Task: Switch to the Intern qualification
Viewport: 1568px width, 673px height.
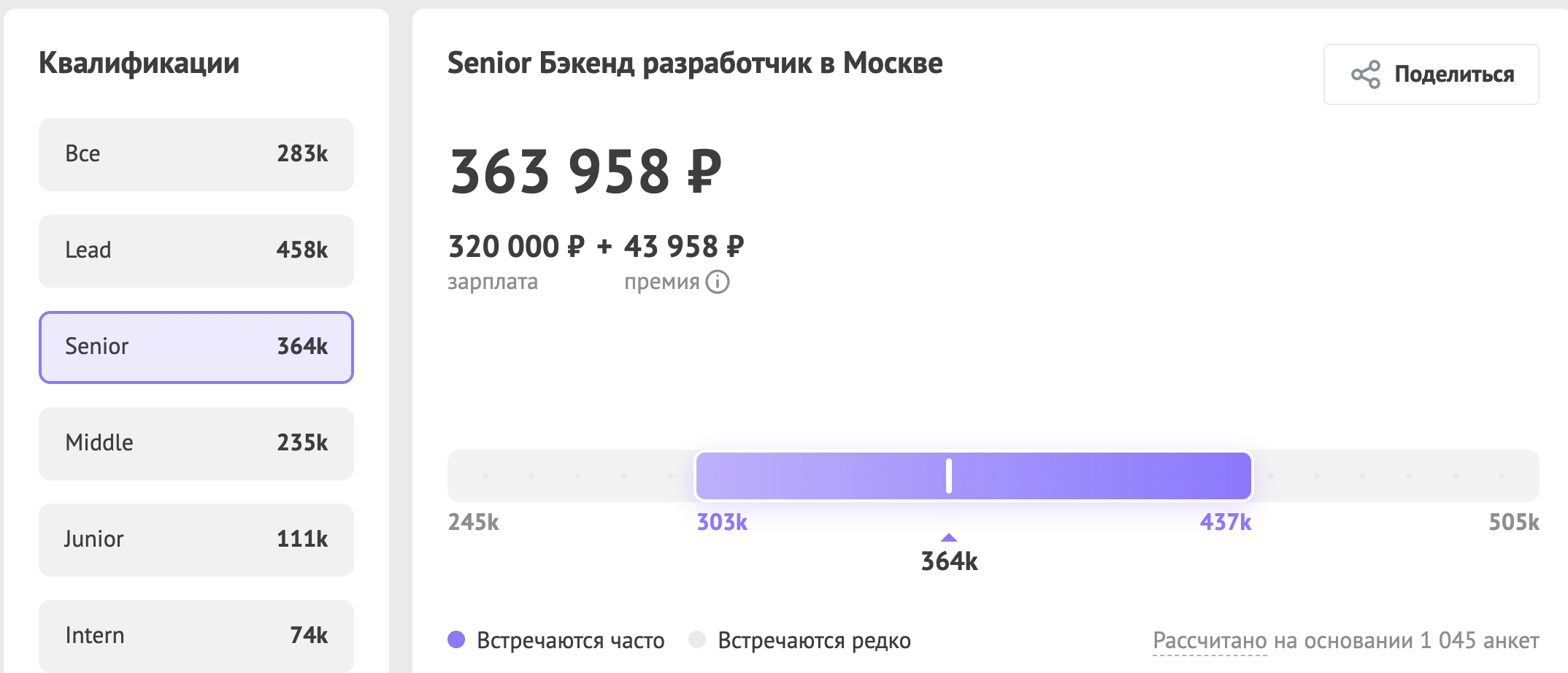Action: pos(196,636)
